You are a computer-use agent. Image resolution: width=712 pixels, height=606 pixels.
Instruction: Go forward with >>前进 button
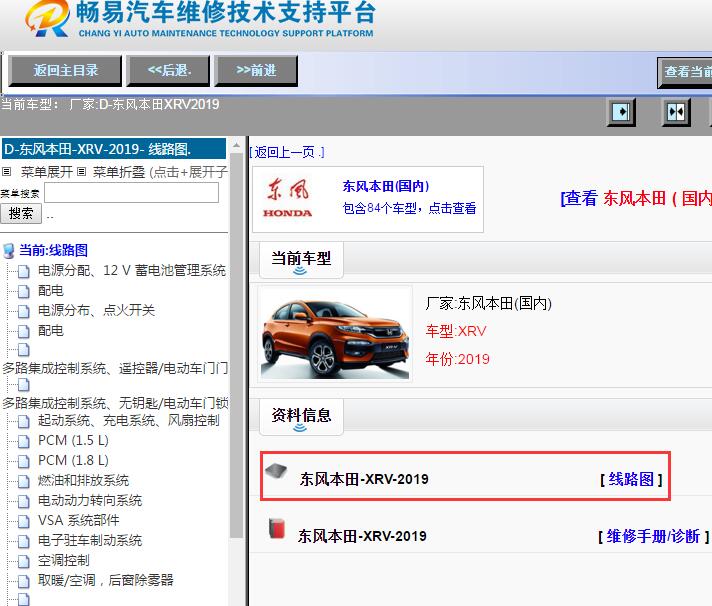click(256, 71)
